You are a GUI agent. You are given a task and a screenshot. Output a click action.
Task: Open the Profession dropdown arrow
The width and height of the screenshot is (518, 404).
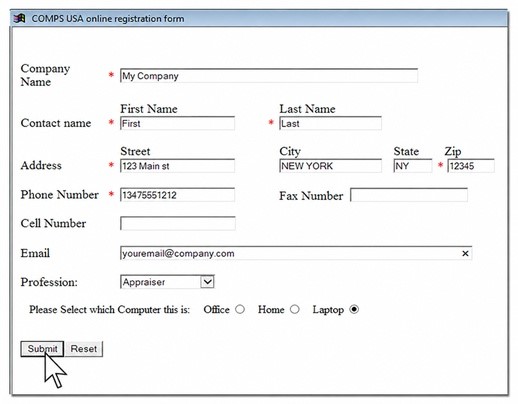tap(208, 282)
